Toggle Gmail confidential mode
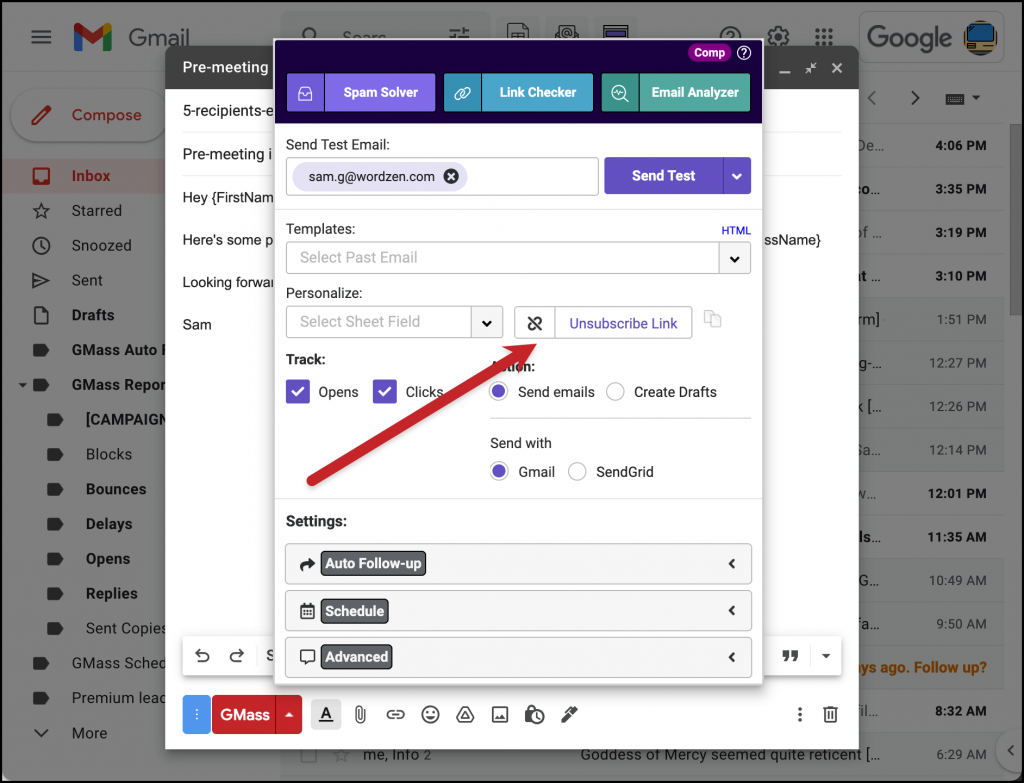 click(x=534, y=714)
